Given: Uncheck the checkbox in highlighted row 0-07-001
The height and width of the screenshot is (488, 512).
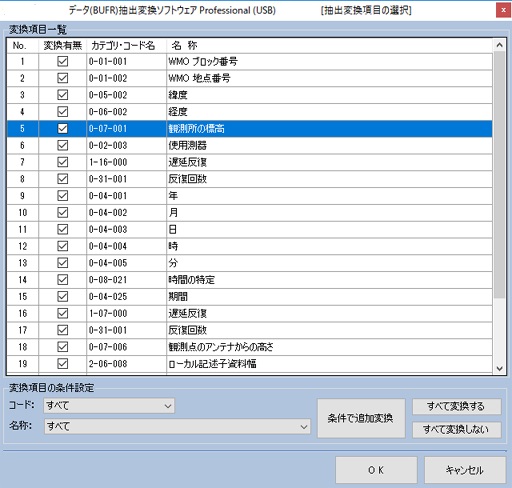Looking at the screenshot, I should [x=63, y=129].
